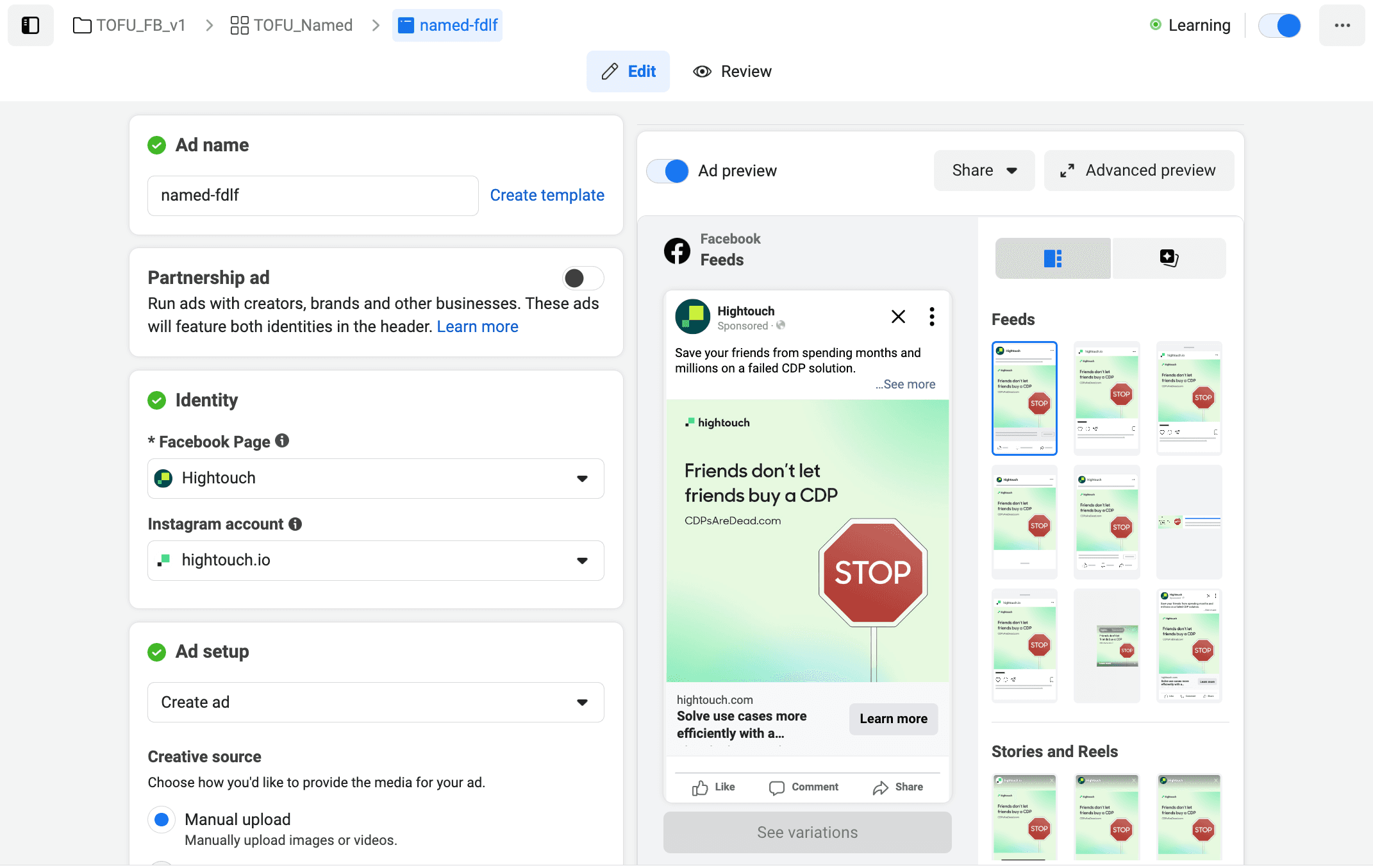Select the split placement grid view icon
1373x868 pixels.
point(1053,258)
